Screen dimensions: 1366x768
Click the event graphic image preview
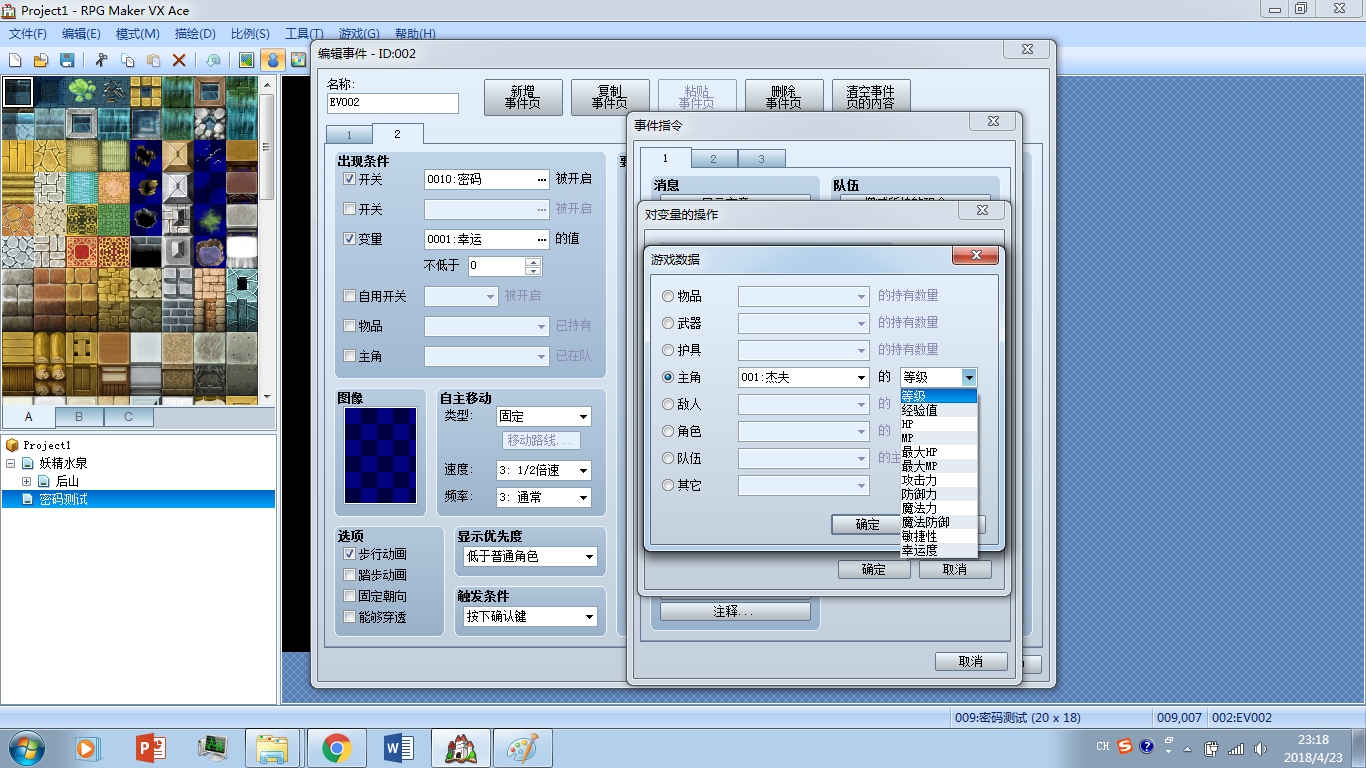click(x=380, y=455)
